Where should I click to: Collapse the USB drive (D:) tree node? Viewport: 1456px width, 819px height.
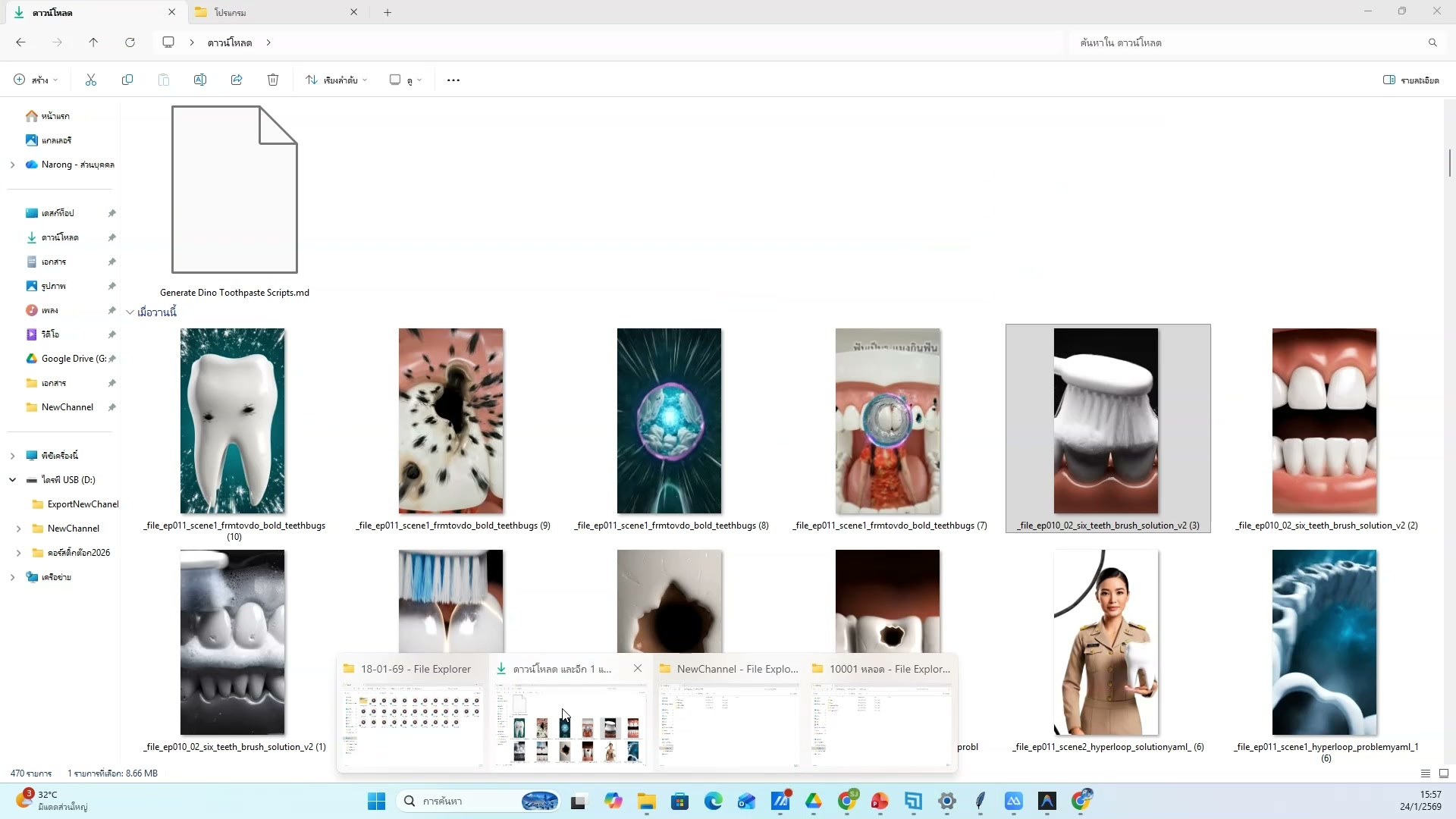[12, 480]
